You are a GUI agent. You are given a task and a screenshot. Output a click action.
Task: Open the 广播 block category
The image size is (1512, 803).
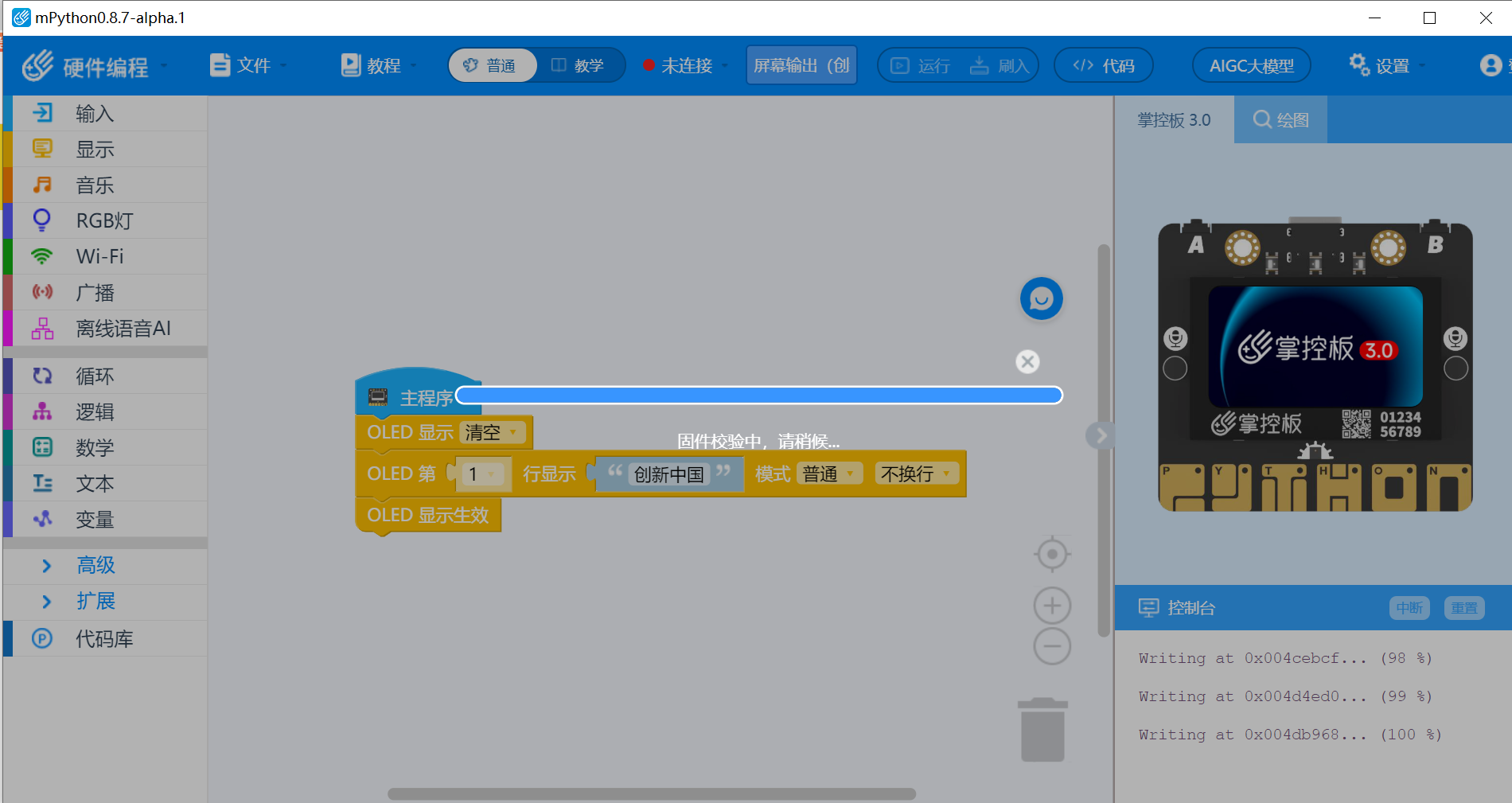pyautogui.click(x=105, y=292)
